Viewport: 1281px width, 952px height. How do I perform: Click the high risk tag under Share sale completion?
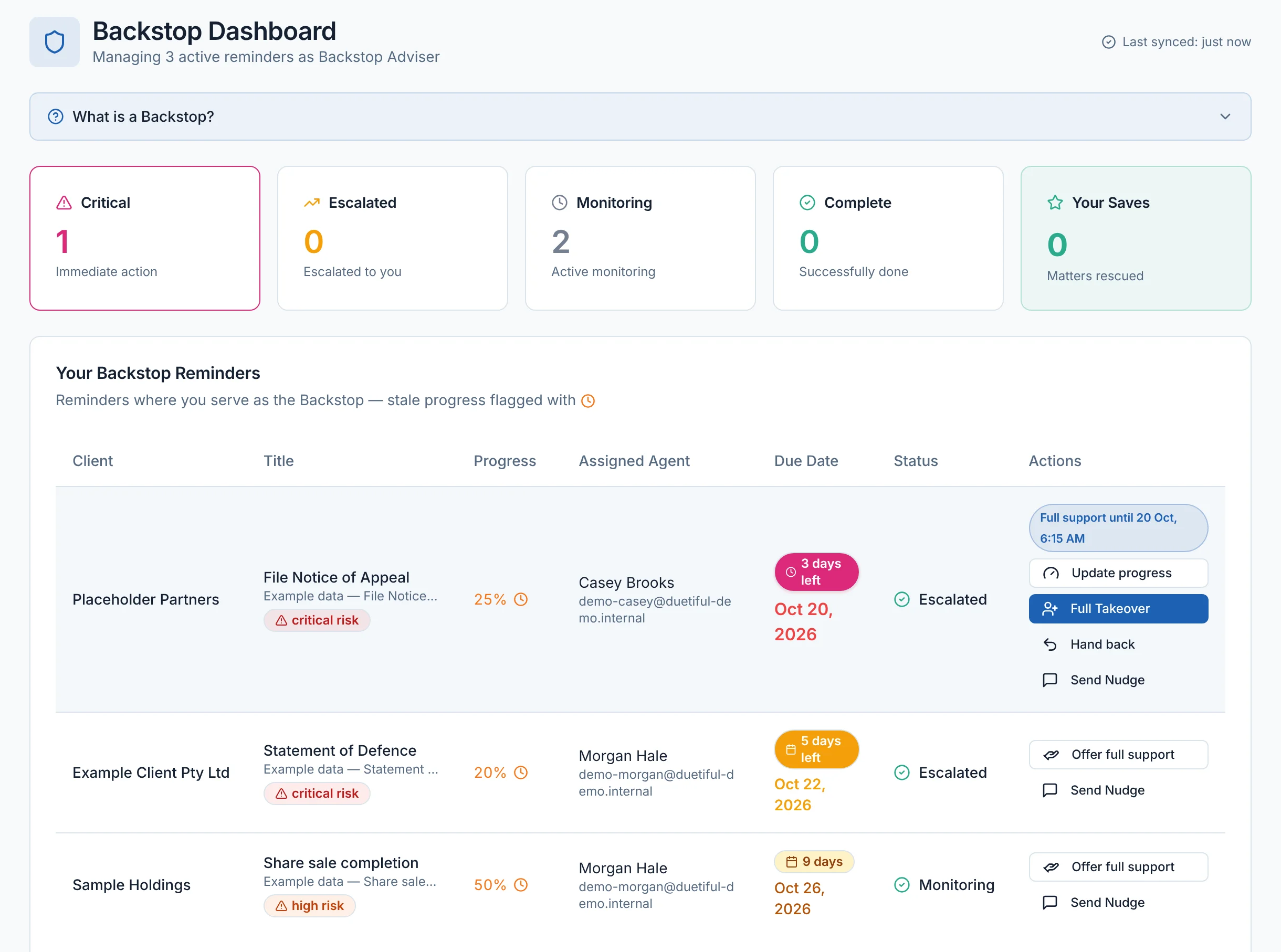310,905
